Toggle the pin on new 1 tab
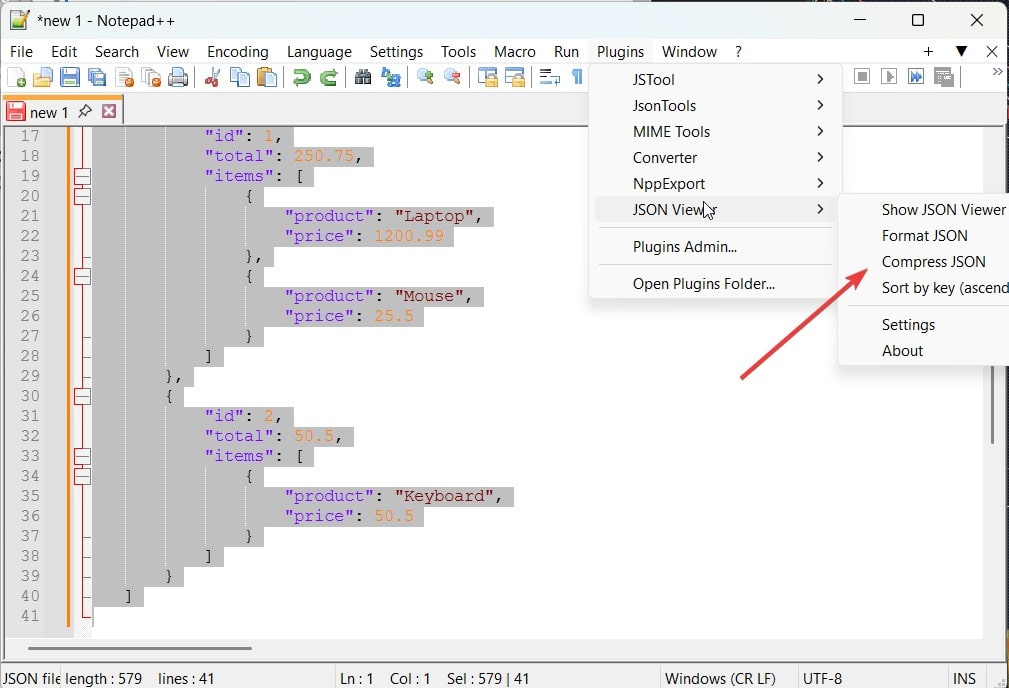 (x=85, y=111)
